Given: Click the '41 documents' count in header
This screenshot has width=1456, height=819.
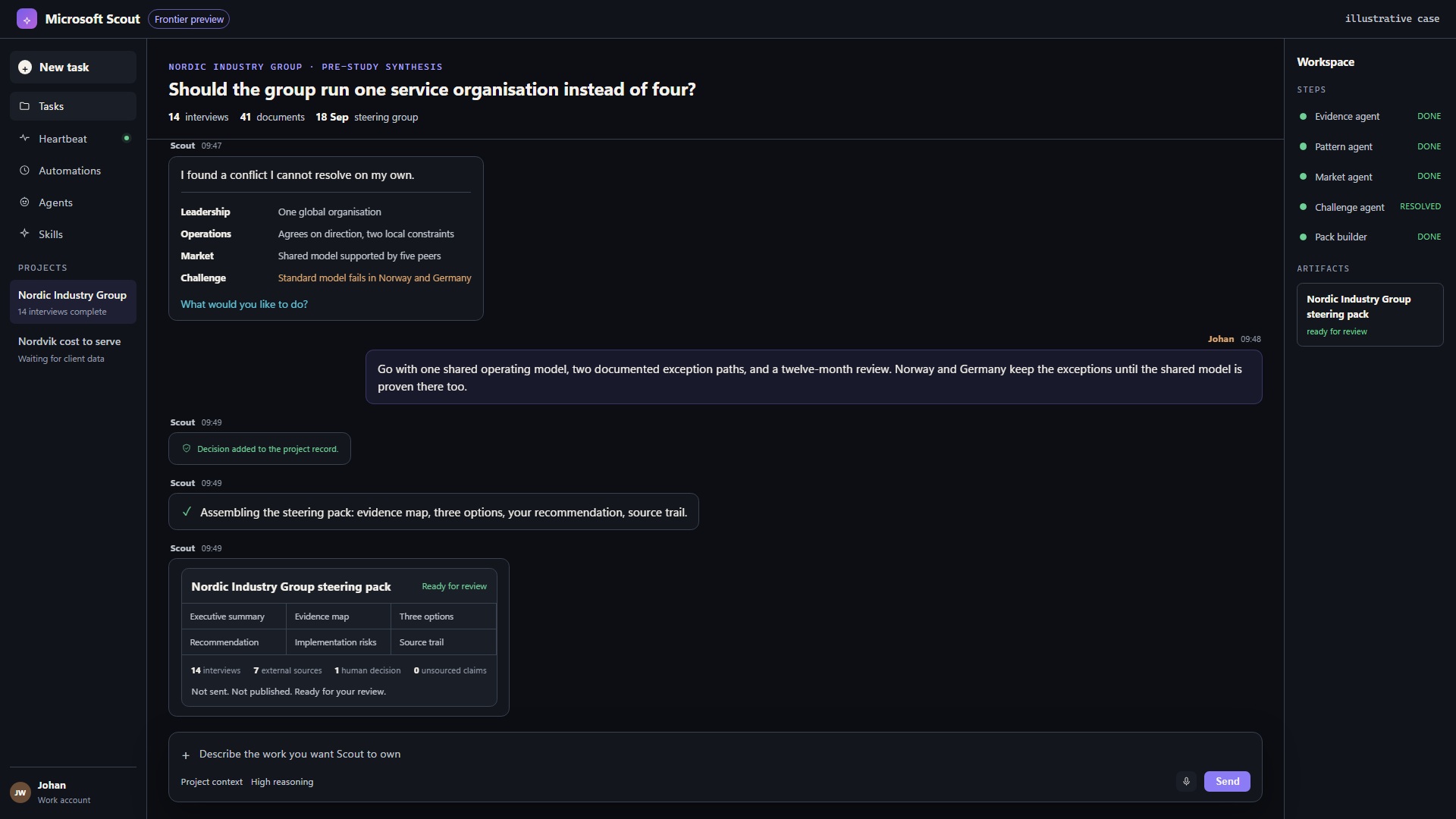Looking at the screenshot, I should coord(272,118).
